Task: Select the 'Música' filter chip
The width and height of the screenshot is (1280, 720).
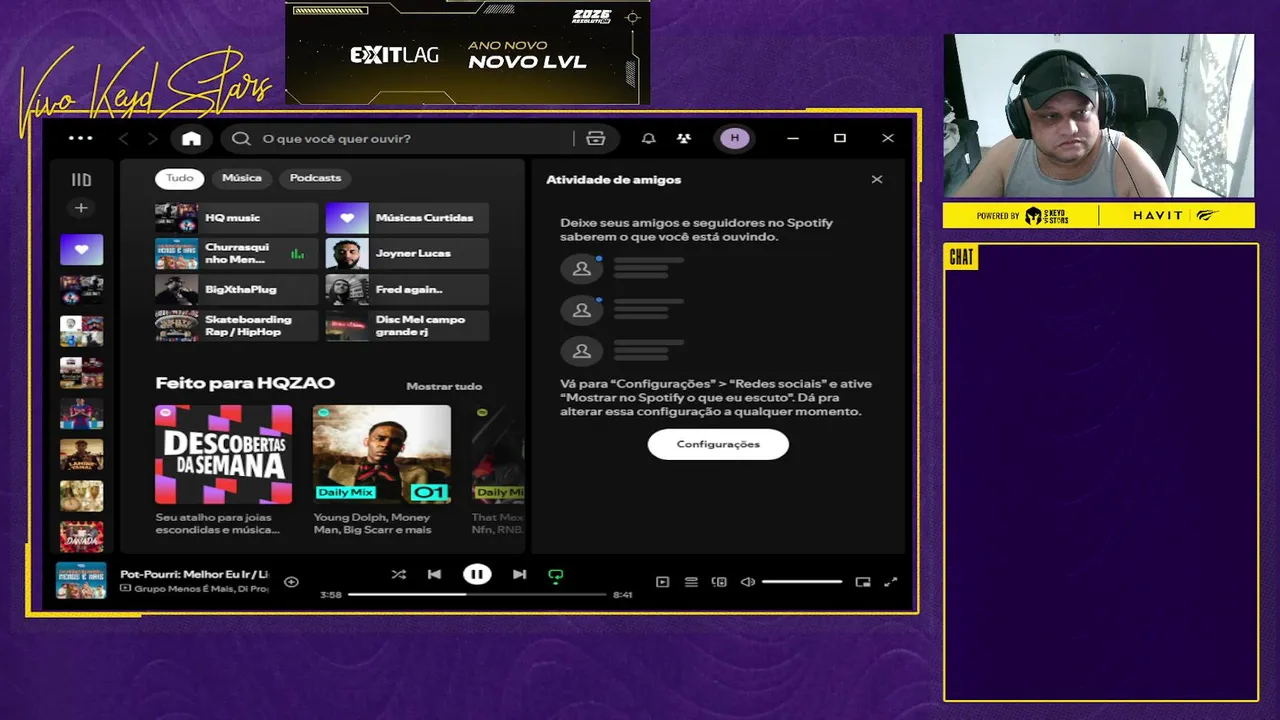Action: pos(241,178)
